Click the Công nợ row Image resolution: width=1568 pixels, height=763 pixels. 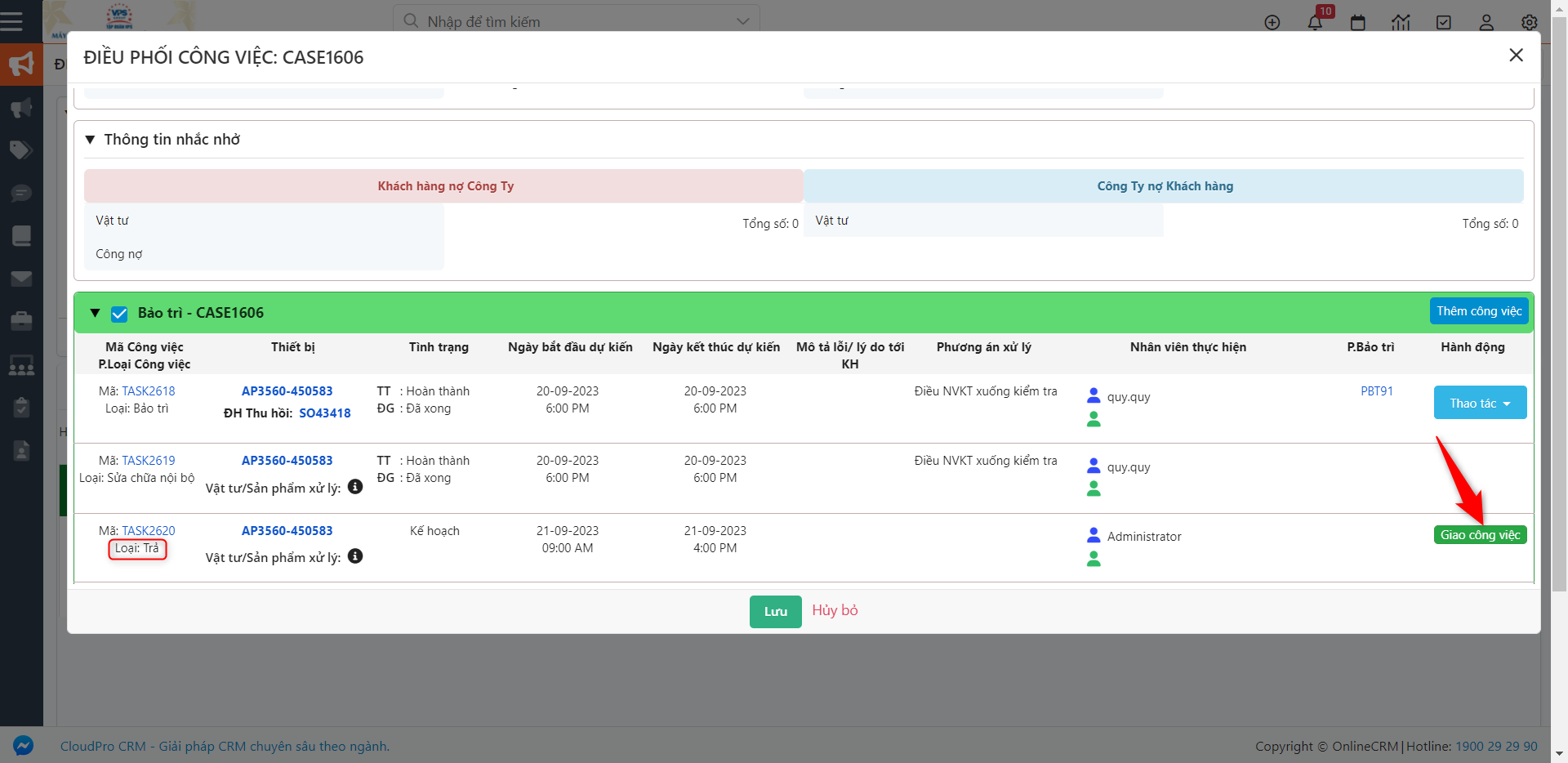coord(264,254)
